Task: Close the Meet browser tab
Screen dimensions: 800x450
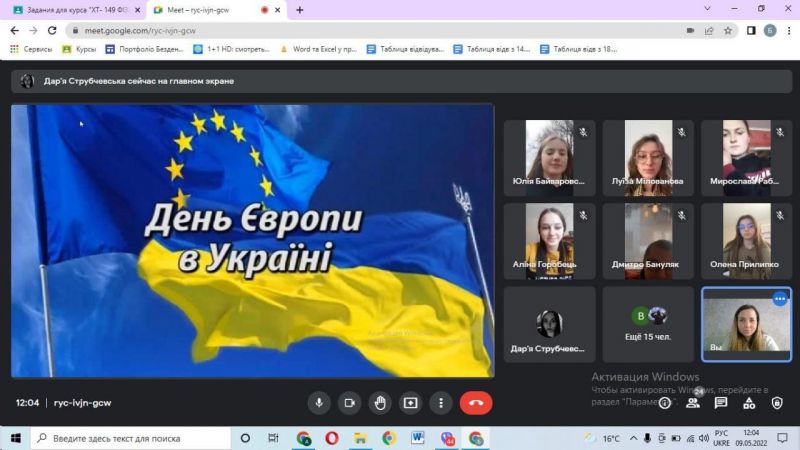Action: click(x=278, y=10)
